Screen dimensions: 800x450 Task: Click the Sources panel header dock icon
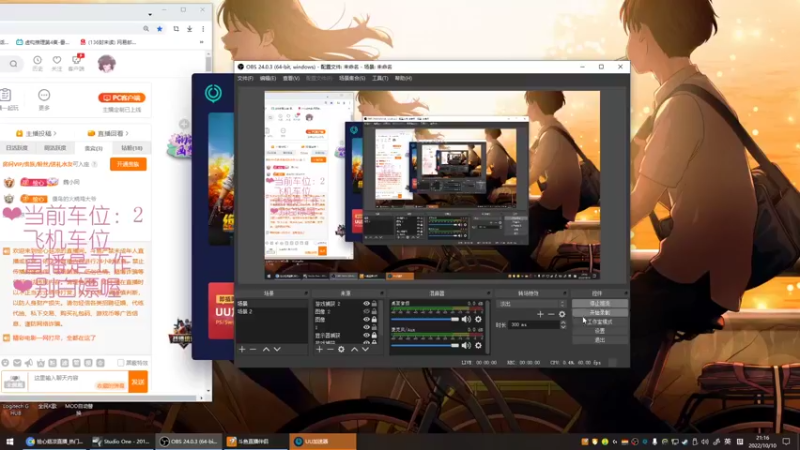click(x=382, y=293)
